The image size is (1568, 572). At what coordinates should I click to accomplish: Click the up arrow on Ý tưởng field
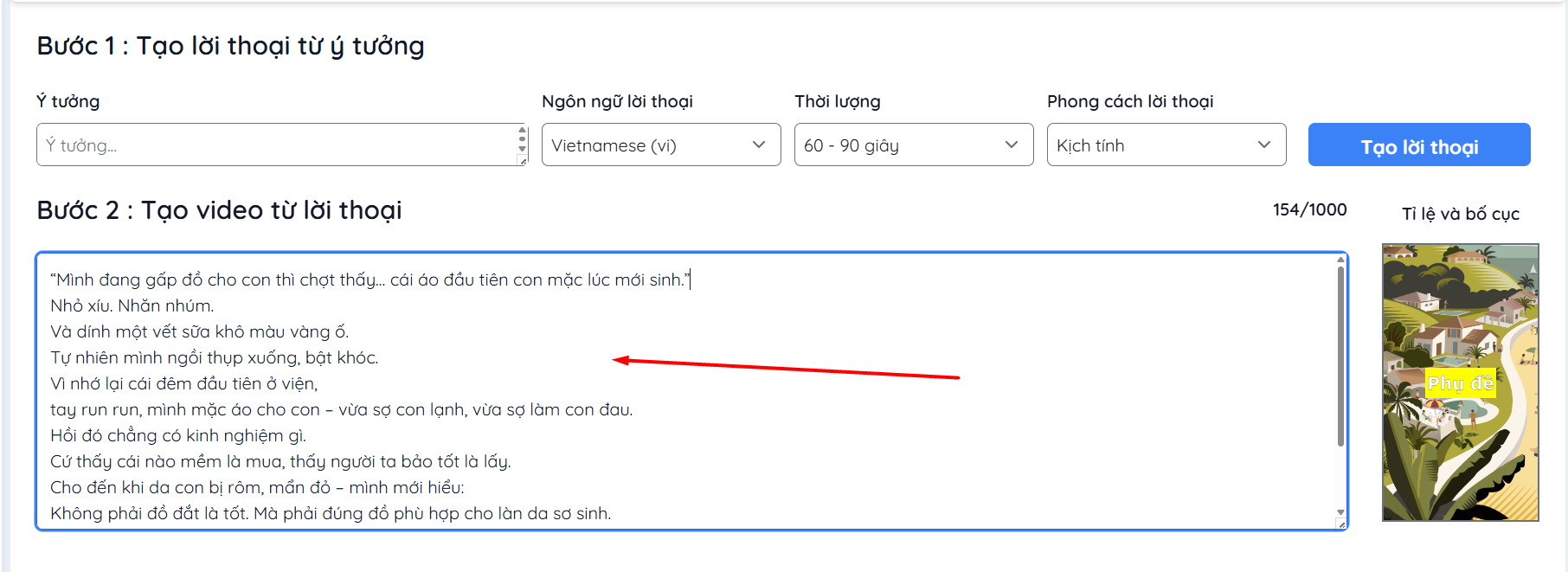pos(522,131)
